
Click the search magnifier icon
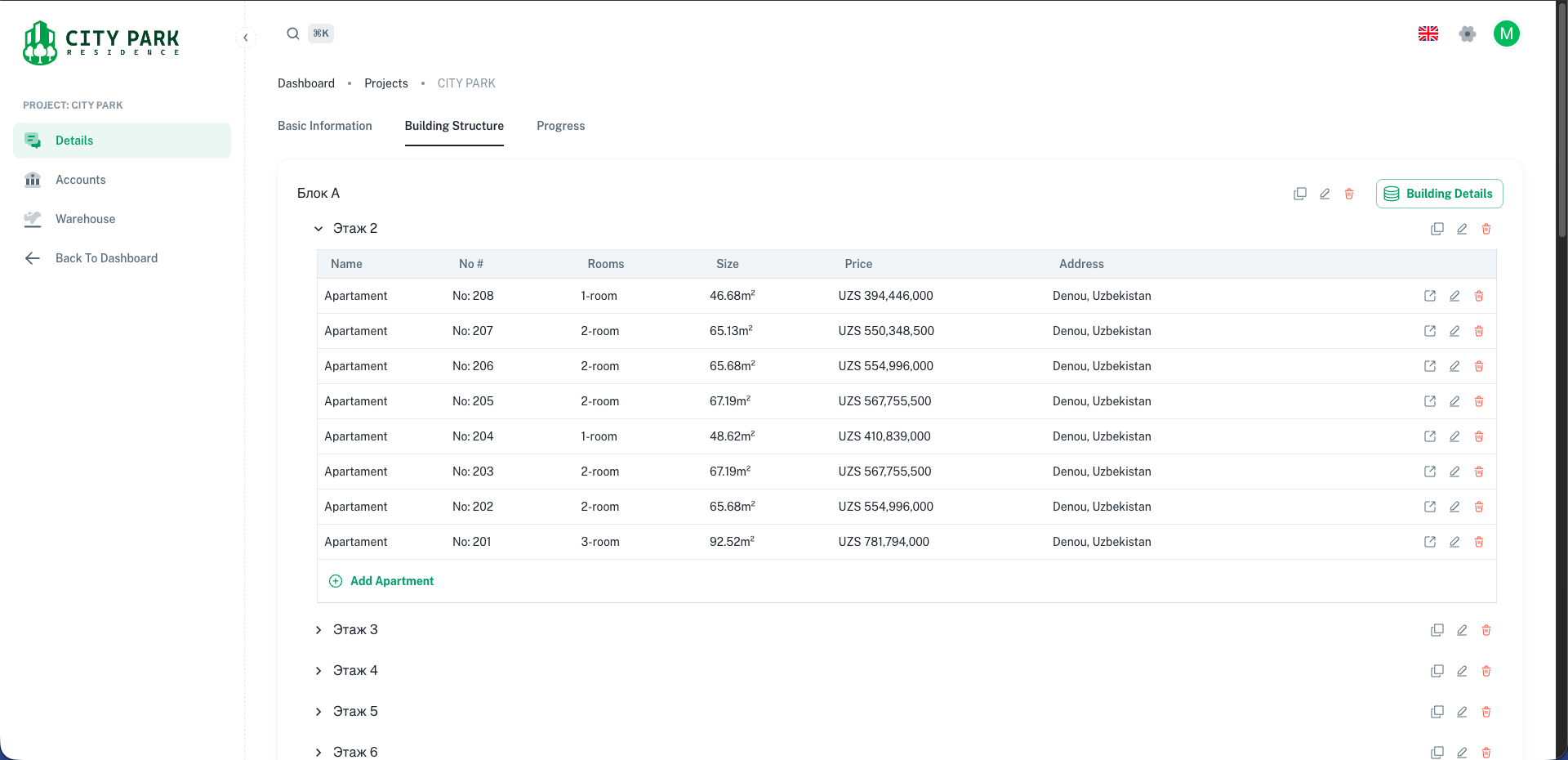(292, 34)
